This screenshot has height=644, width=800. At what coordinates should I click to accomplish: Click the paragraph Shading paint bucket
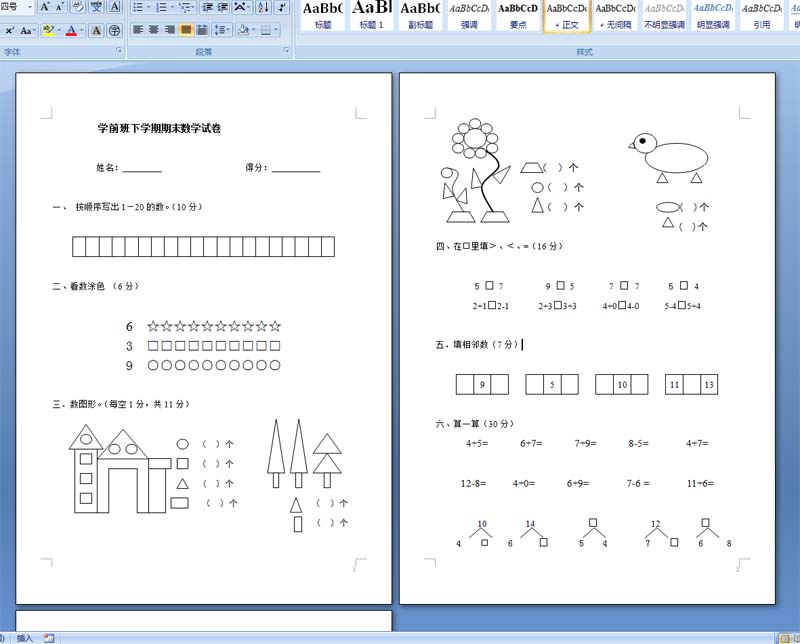click(x=243, y=31)
